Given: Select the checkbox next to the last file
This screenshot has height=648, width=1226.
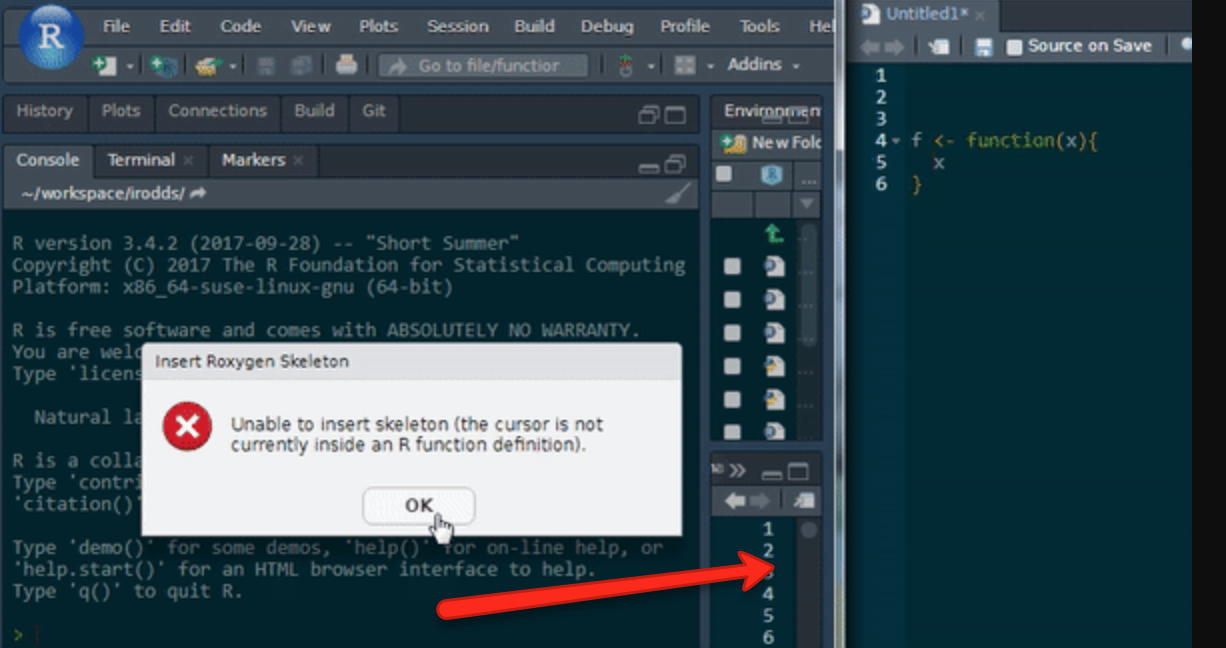Looking at the screenshot, I should pyautogui.click(x=731, y=431).
